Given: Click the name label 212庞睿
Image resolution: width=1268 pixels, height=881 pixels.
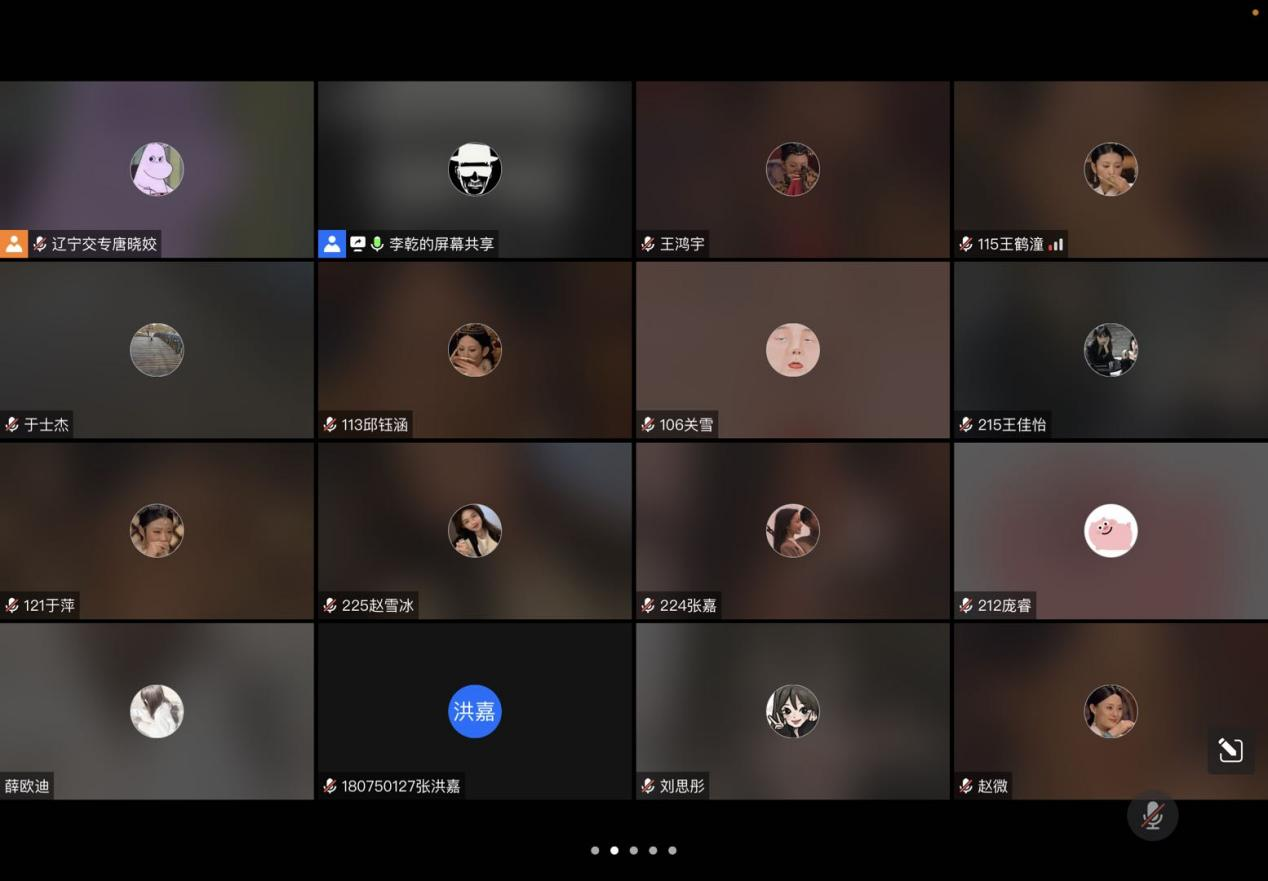Looking at the screenshot, I should 1004,606.
